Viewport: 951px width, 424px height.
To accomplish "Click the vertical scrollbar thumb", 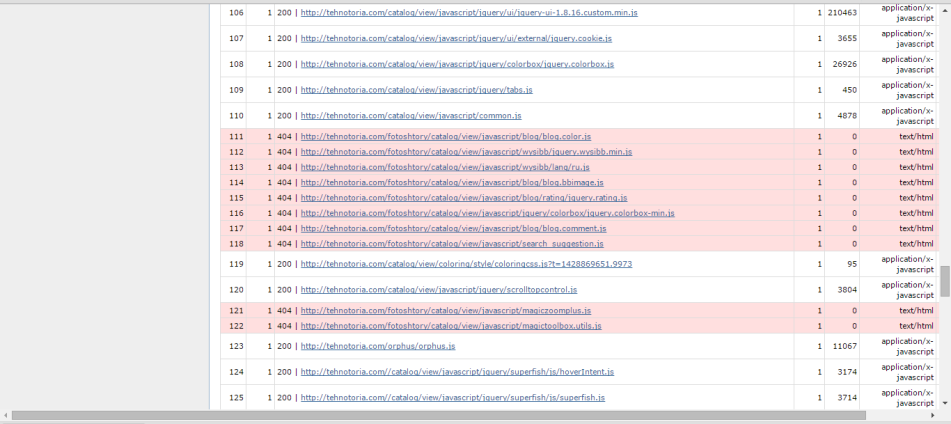I will 945,281.
